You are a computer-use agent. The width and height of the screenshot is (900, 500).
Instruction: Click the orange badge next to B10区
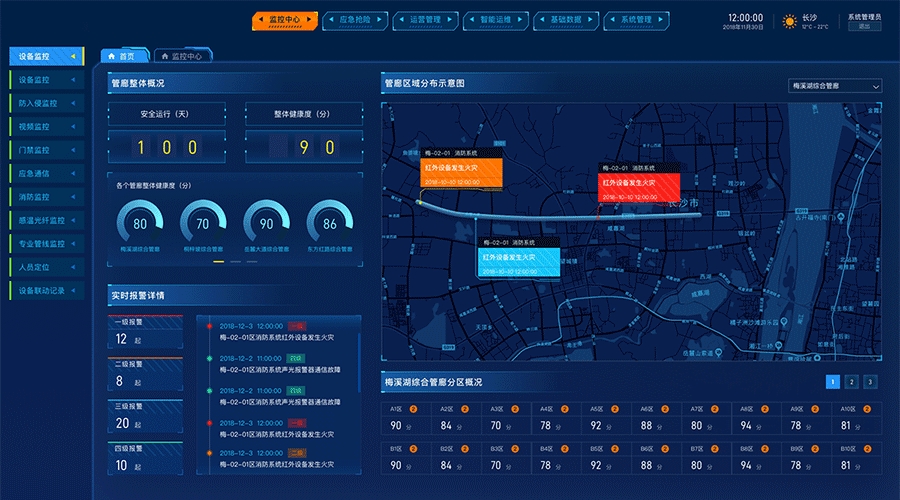click(x=867, y=449)
